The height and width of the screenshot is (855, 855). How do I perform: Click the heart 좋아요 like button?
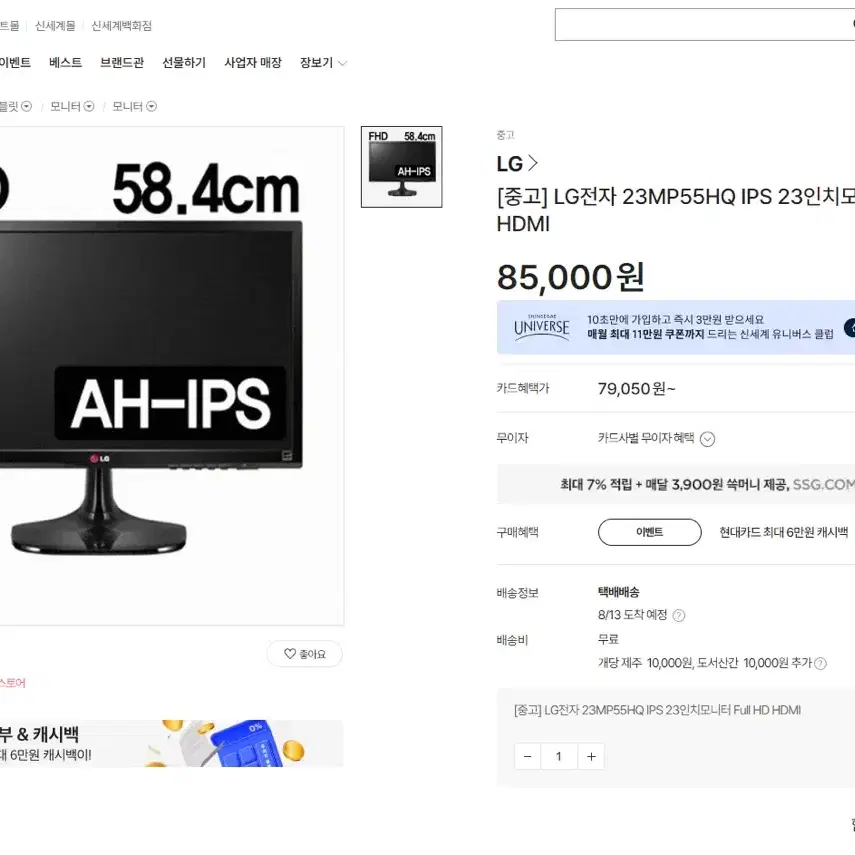[x=304, y=653]
